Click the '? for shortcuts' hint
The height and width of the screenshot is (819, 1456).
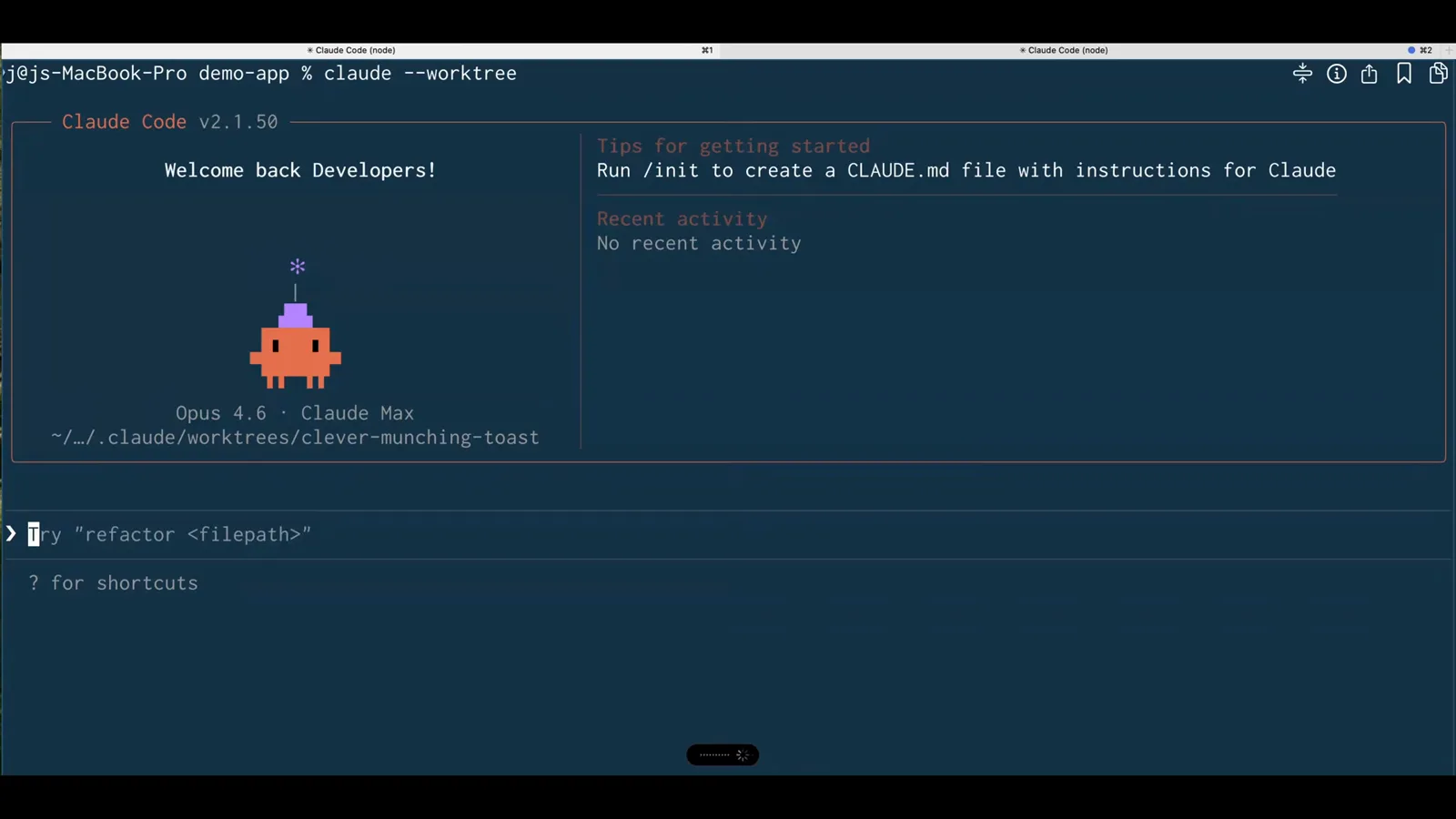pos(113,583)
